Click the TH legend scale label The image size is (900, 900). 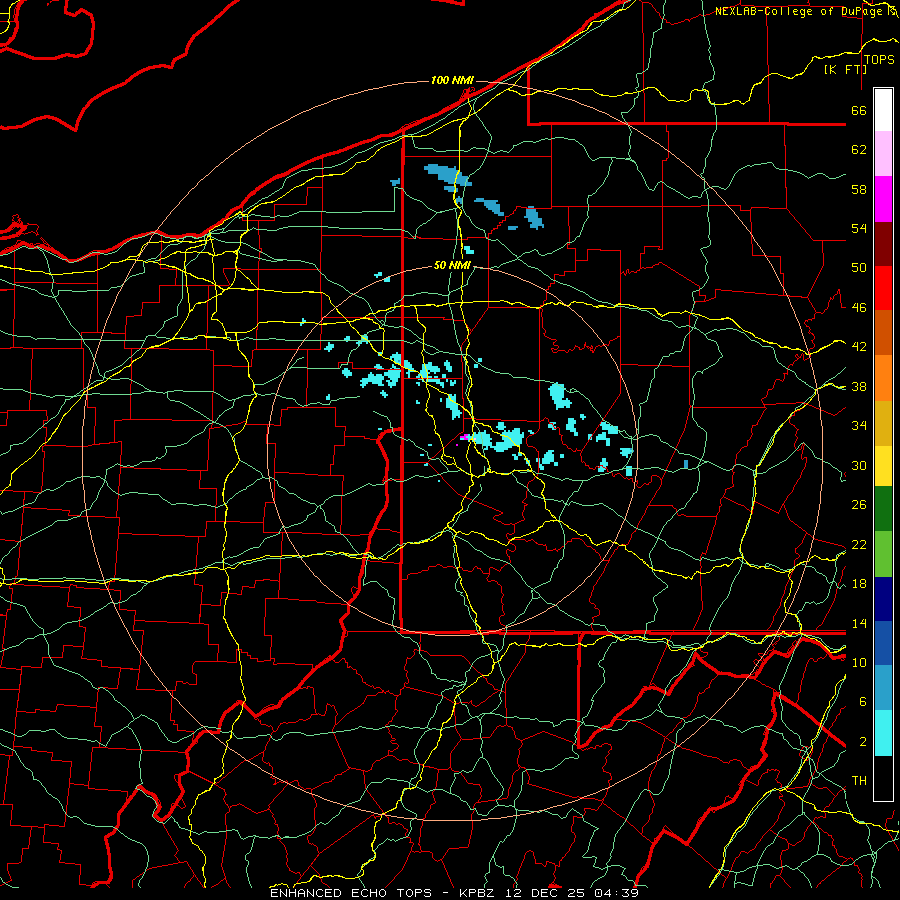[x=859, y=781]
